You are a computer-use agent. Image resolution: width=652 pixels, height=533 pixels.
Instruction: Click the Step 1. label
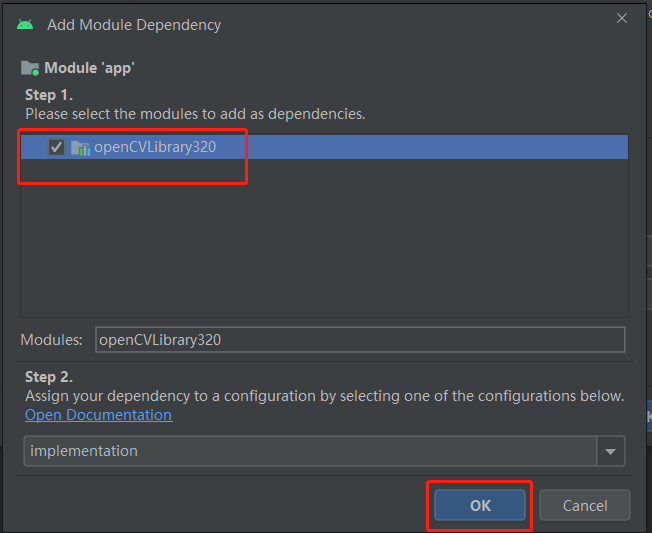pos(47,95)
